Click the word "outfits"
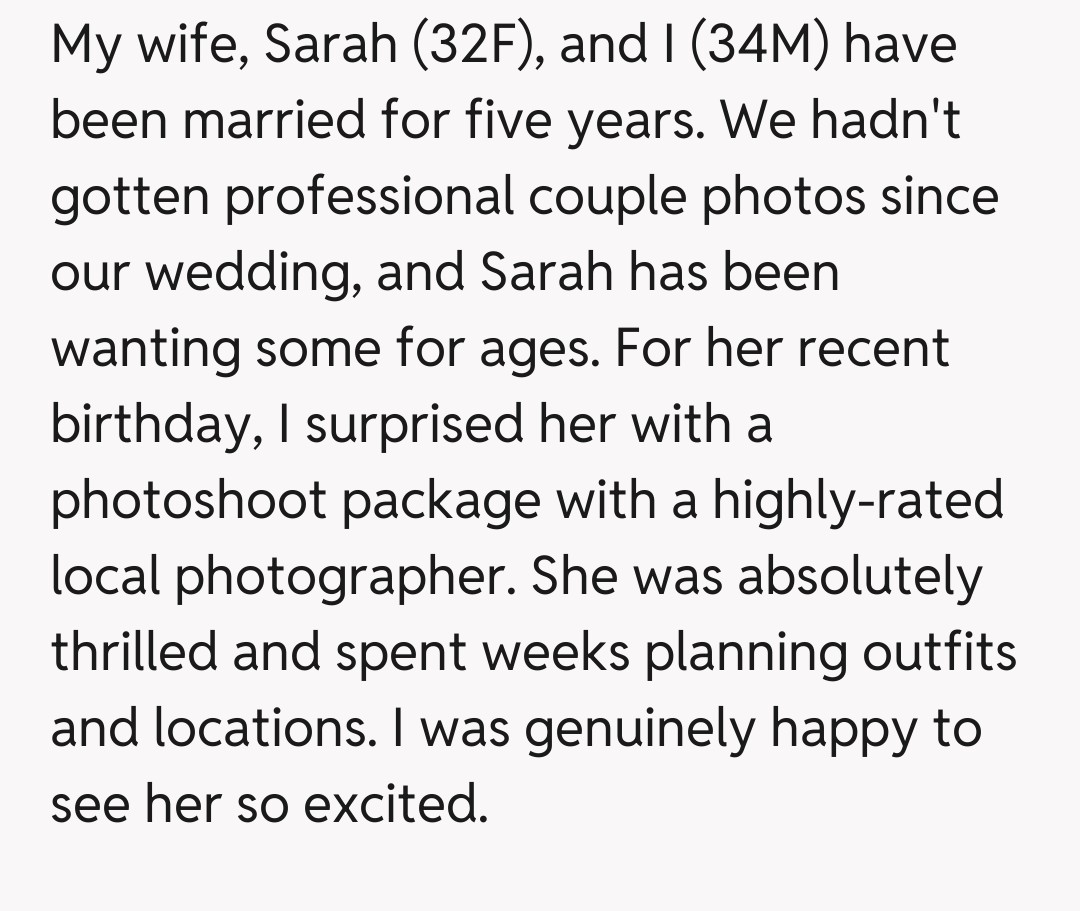This screenshot has height=911, width=1080. 938,652
